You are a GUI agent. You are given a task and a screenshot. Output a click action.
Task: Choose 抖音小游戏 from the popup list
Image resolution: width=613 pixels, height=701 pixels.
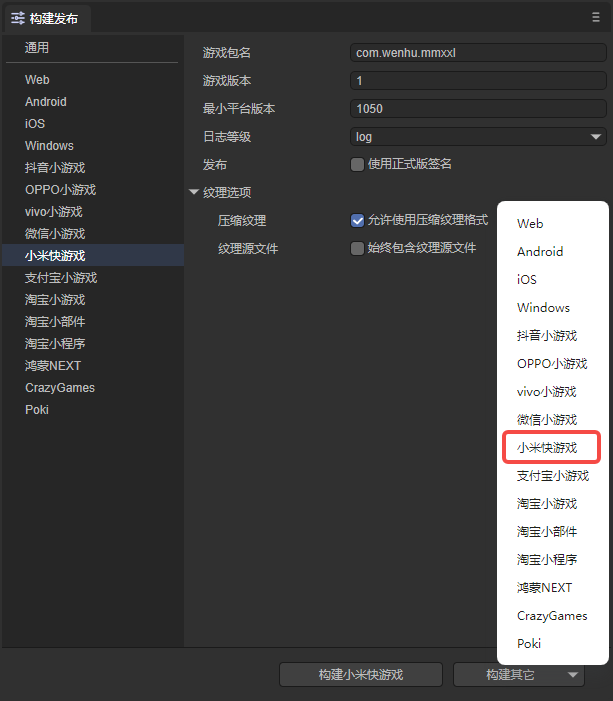coord(547,336)
